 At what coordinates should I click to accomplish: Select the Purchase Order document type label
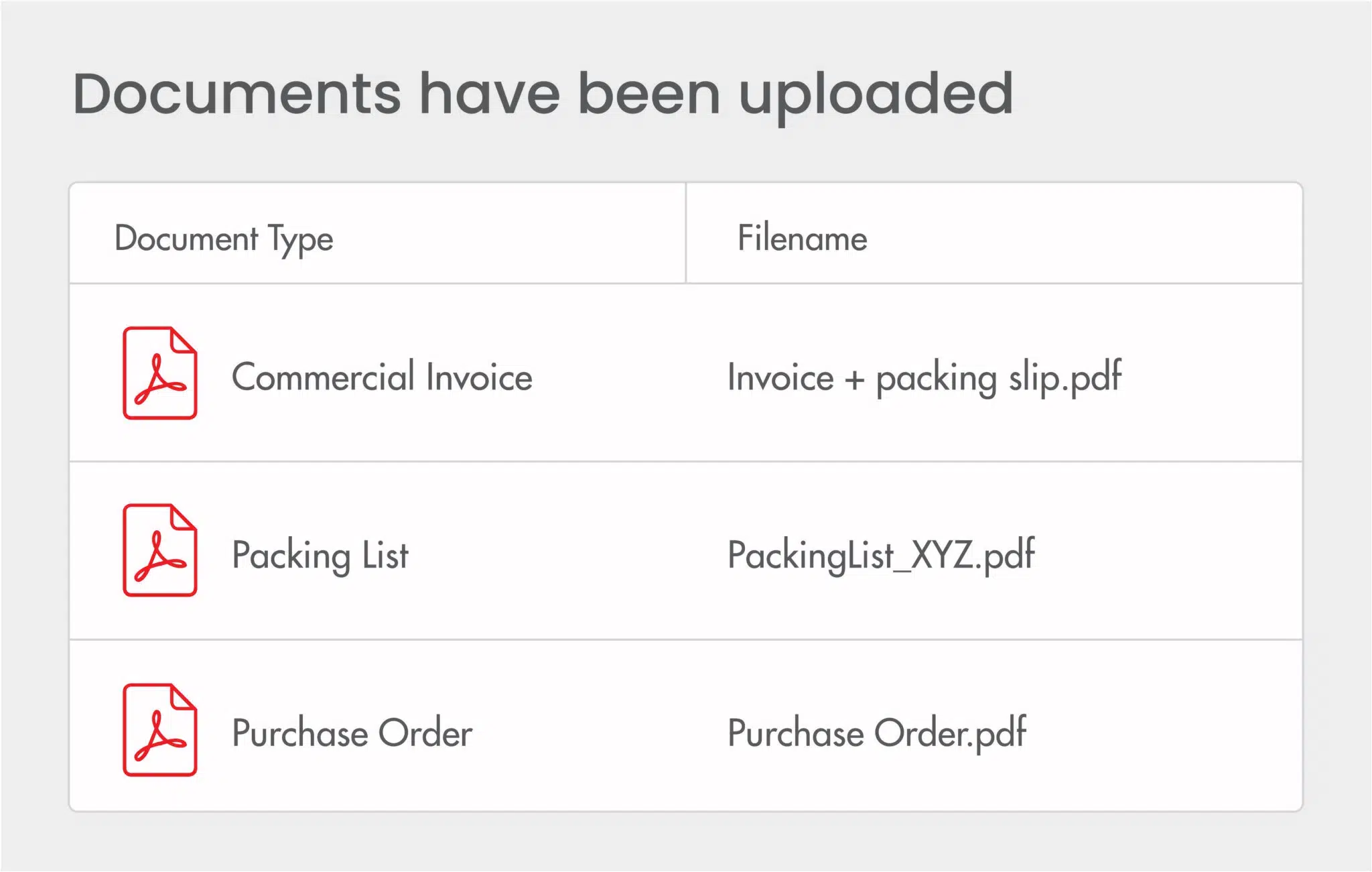352,733
